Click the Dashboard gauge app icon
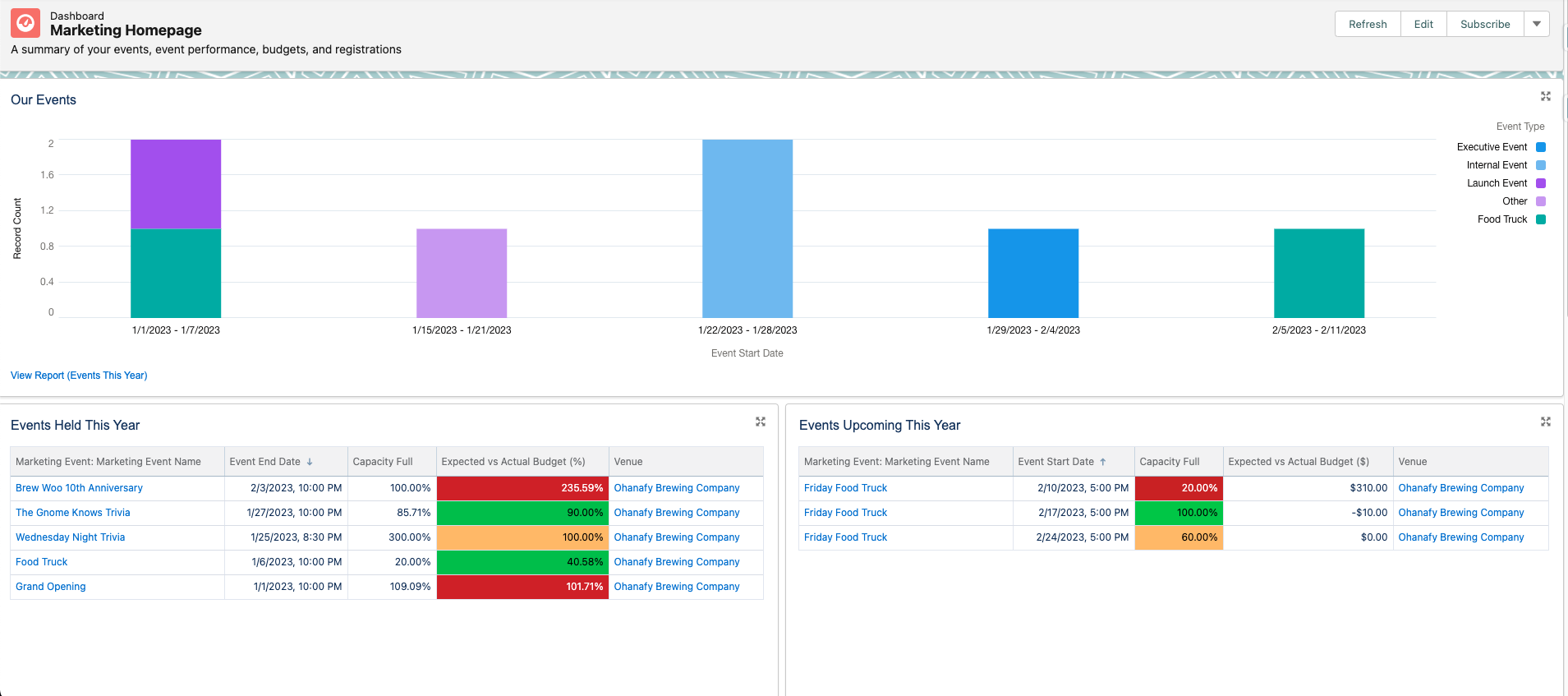 (25, 23)
